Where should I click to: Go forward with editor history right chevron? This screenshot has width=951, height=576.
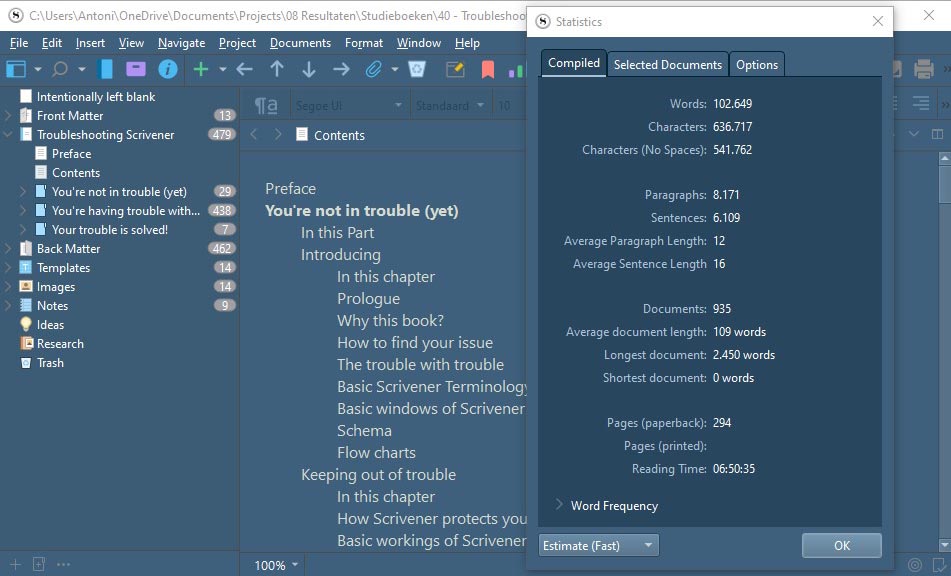[278, 135]
